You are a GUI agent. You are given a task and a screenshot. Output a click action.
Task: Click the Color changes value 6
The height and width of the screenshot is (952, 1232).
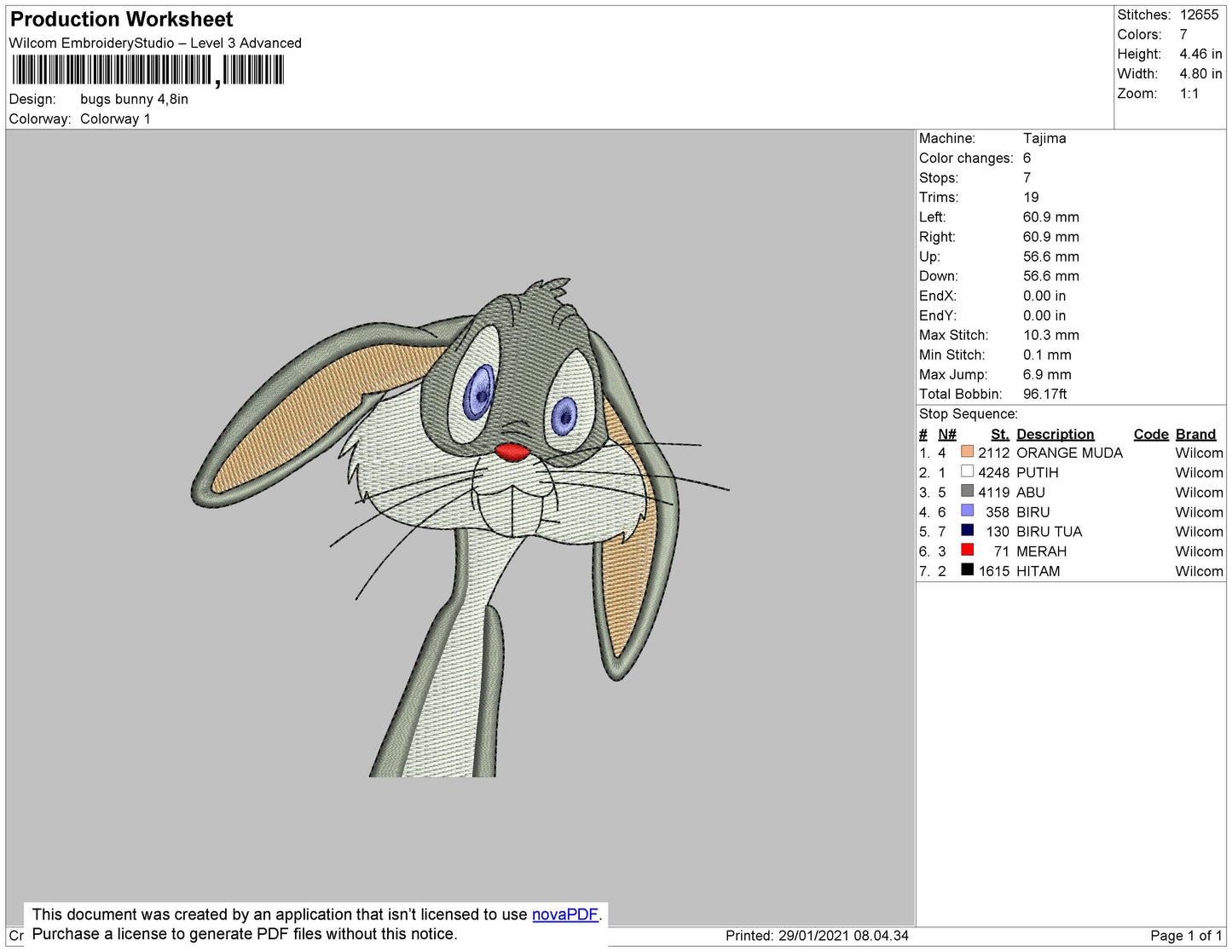[x=1027, y=158]
